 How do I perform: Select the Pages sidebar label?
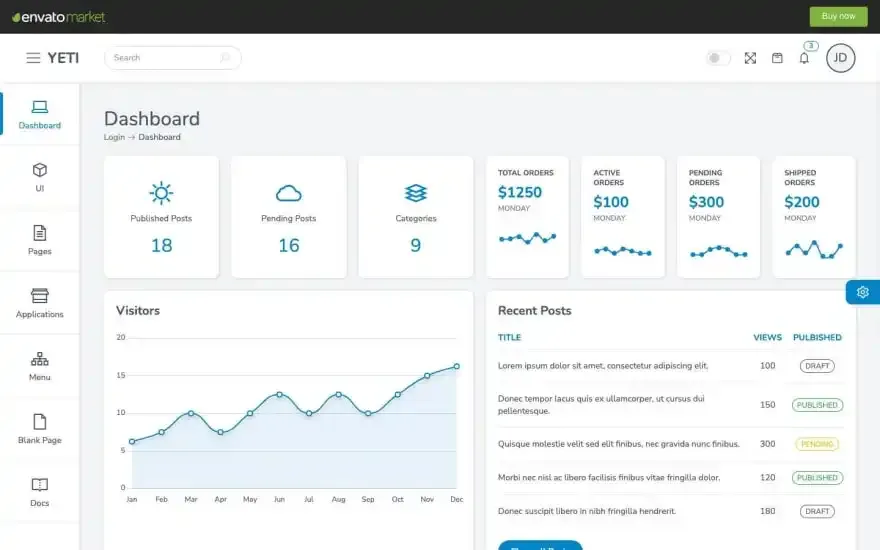click(x=40, y=251)
